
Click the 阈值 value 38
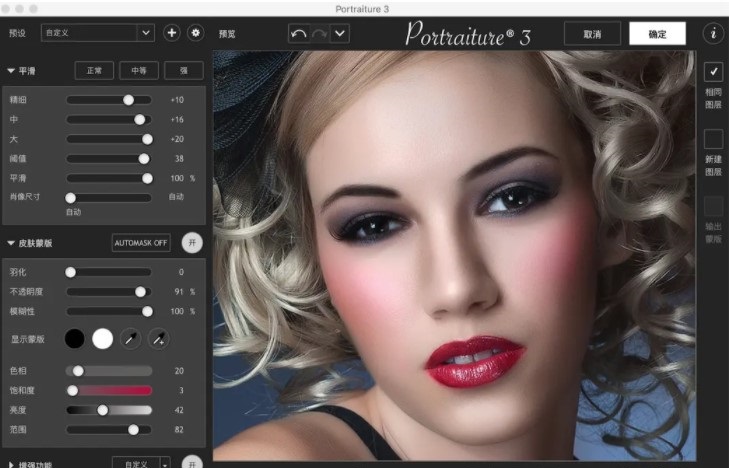coord(179,159)
